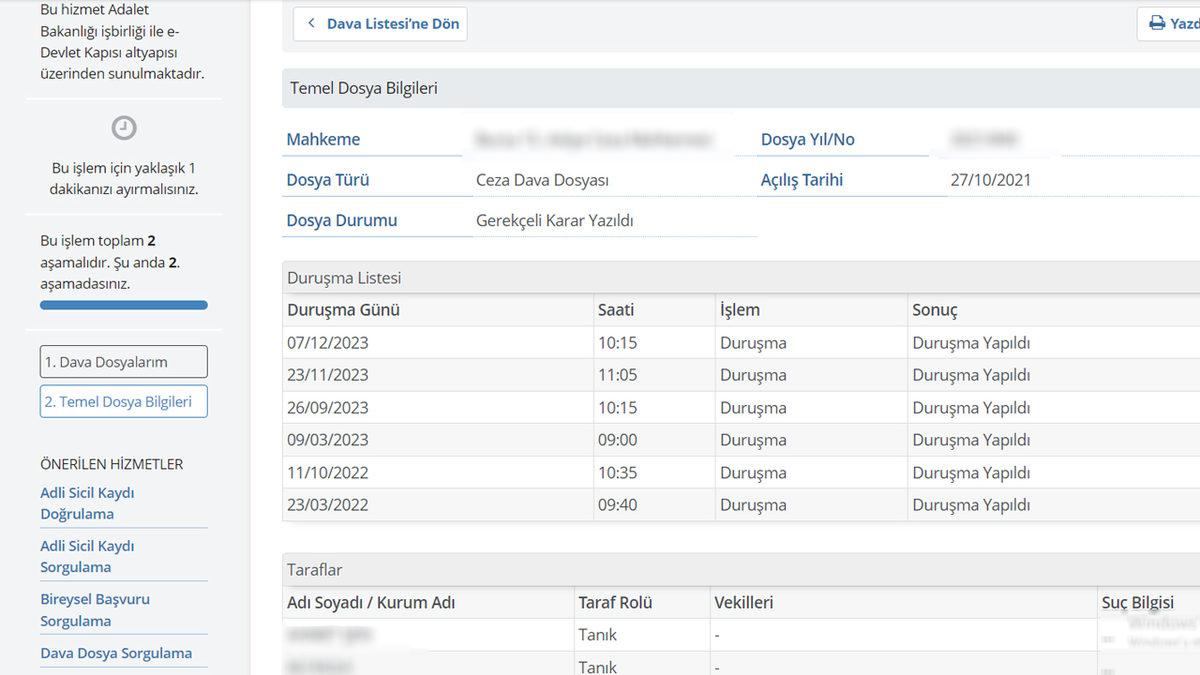Return to case list via Dava Listesi'ne Dön
The image size is (1200, 675).
pos(380,23)
